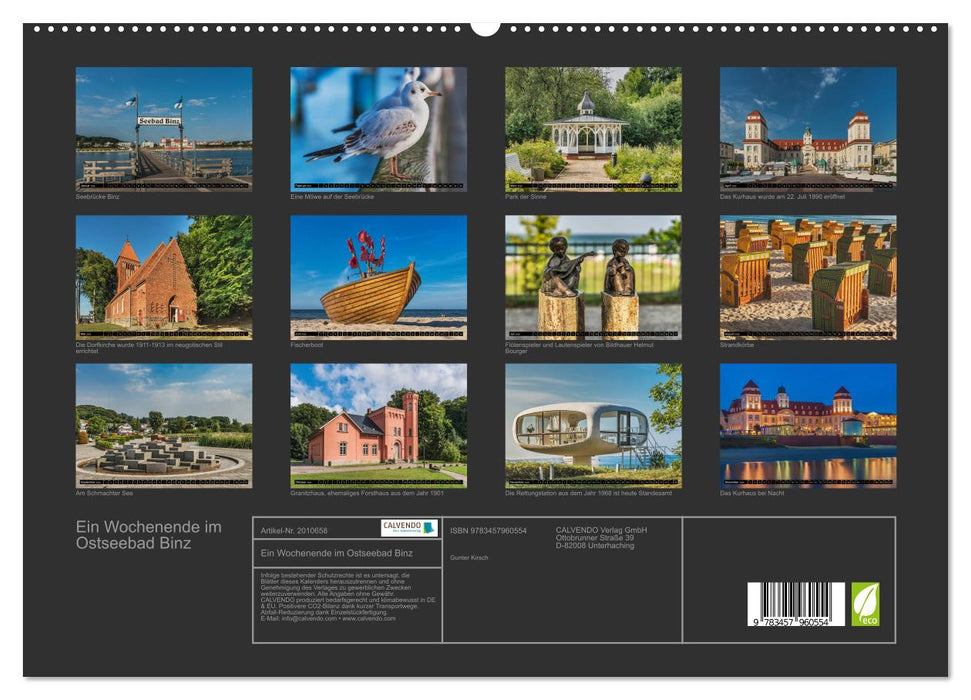
Task: Select the Gunter Kirsch author label
Action: (470, 558)
